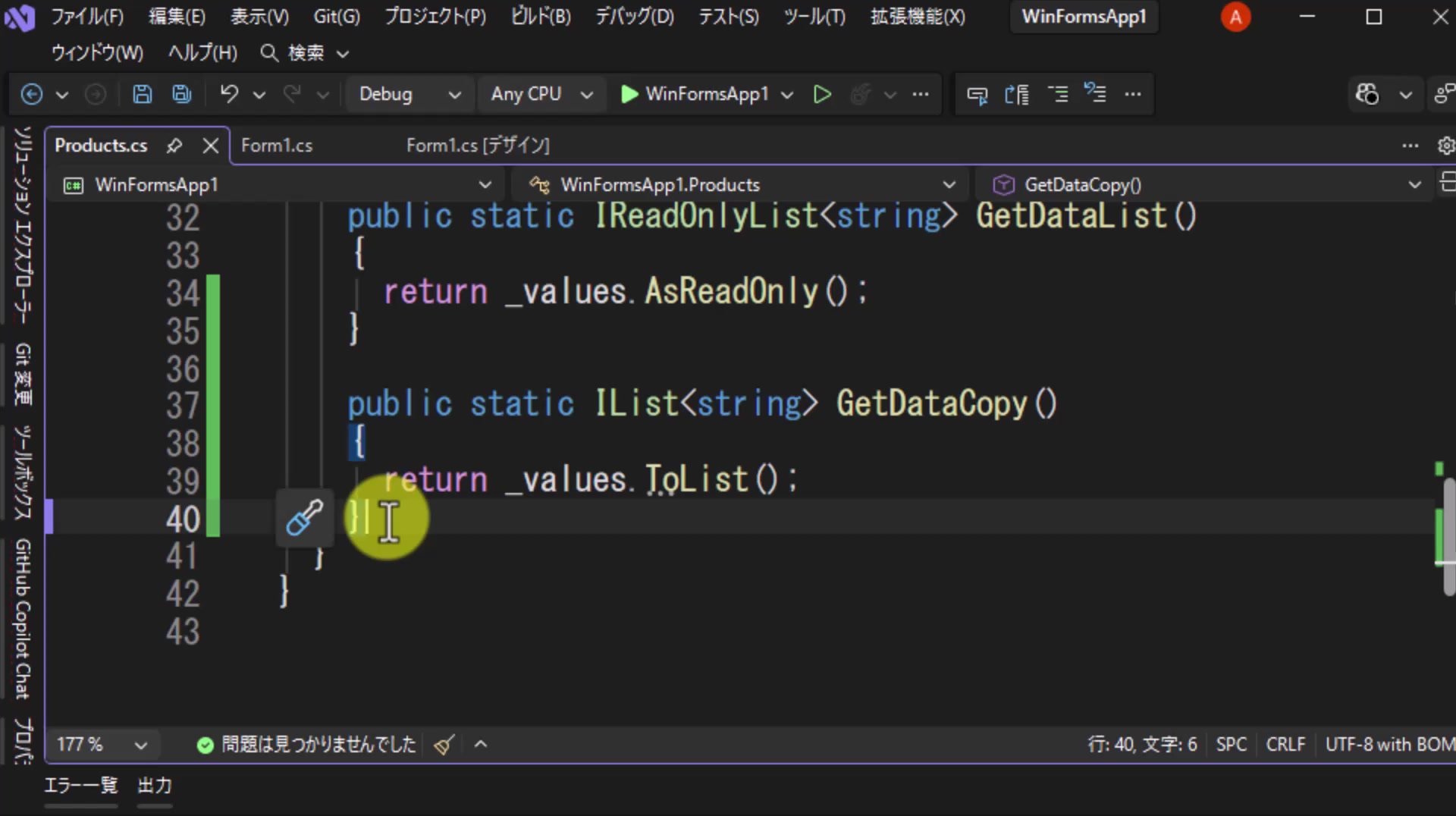Click the Visual Studio logo icon

coord(20,17)
